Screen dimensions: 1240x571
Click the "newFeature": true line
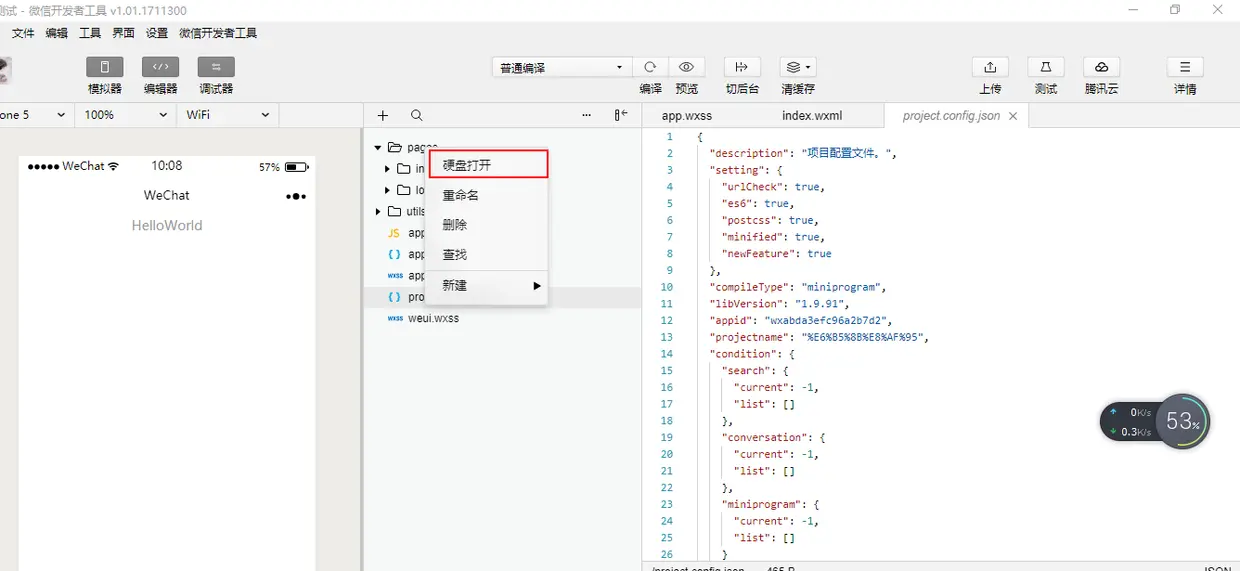[x=776, y=253]
